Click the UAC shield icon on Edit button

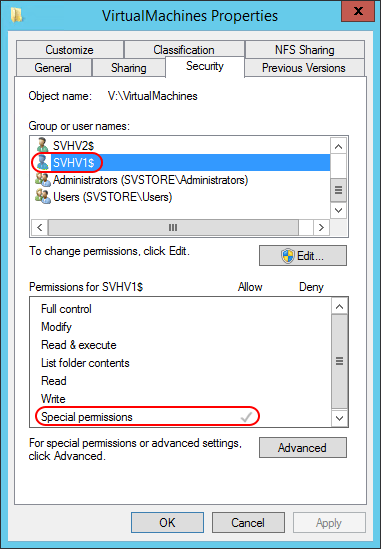[x=288, y=256]
